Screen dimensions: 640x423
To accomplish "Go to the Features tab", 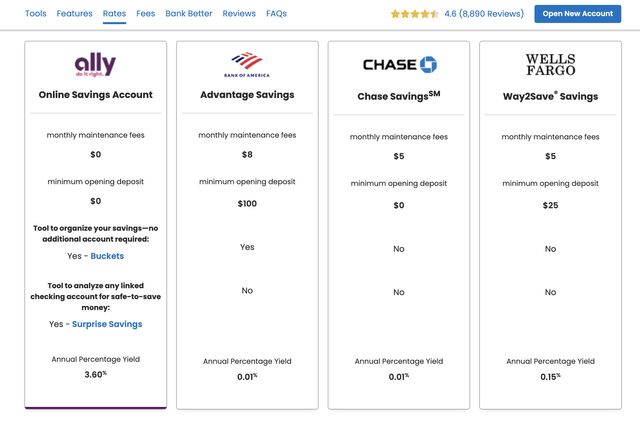I will (74, 14).
